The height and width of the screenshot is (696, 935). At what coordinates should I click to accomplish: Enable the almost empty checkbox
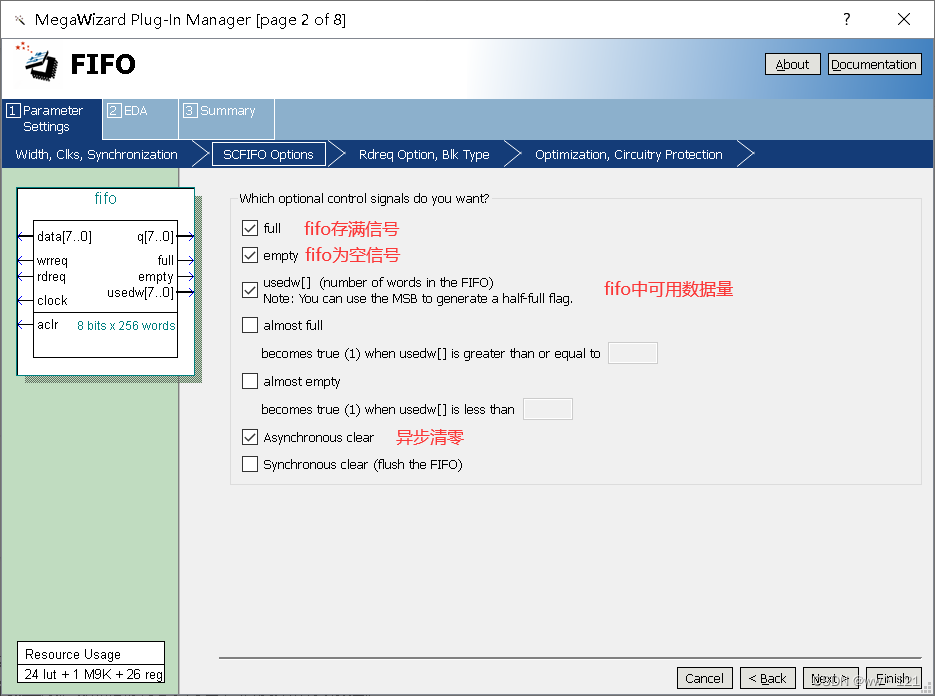point(249,381)
